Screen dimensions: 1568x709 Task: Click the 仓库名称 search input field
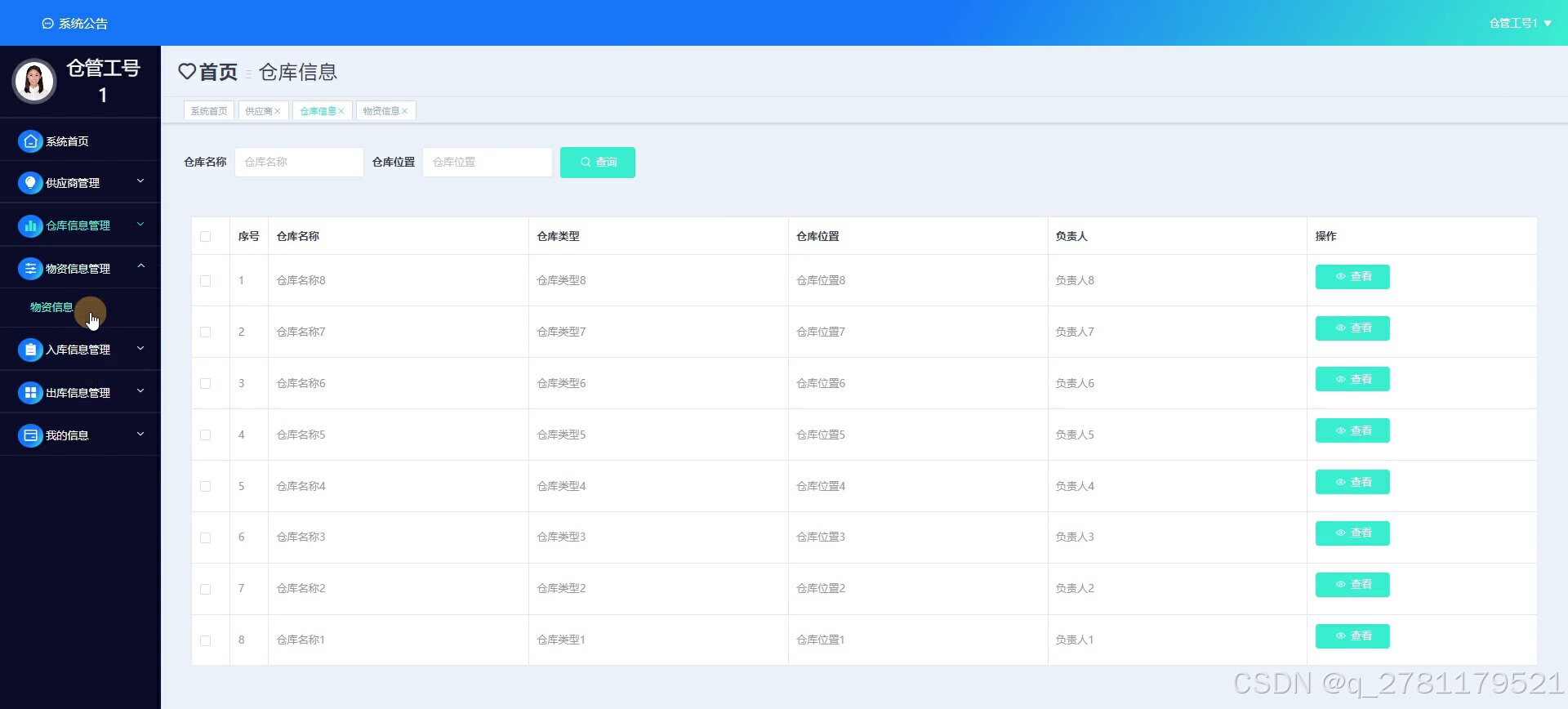299,162
